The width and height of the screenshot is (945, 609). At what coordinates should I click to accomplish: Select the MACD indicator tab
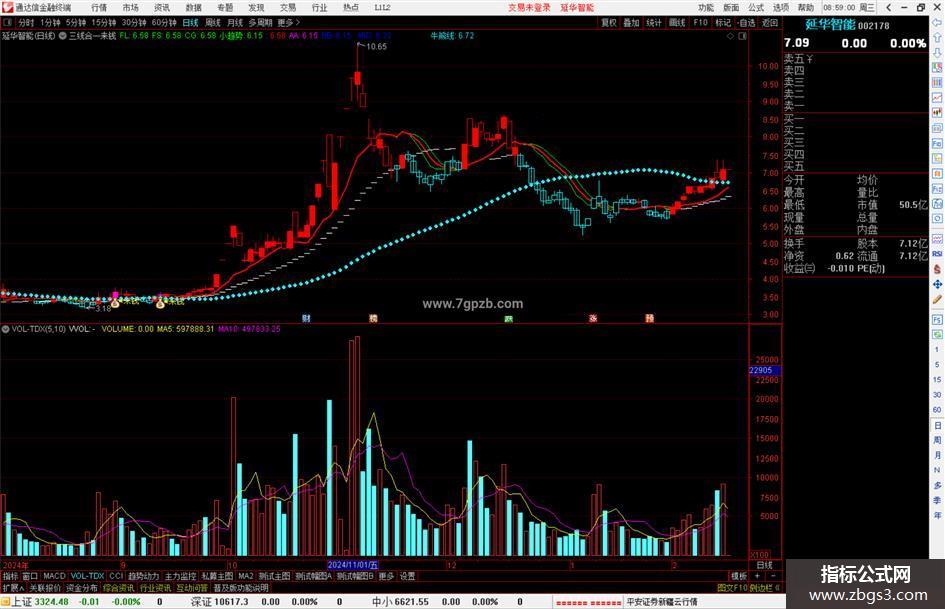[54, 576]
